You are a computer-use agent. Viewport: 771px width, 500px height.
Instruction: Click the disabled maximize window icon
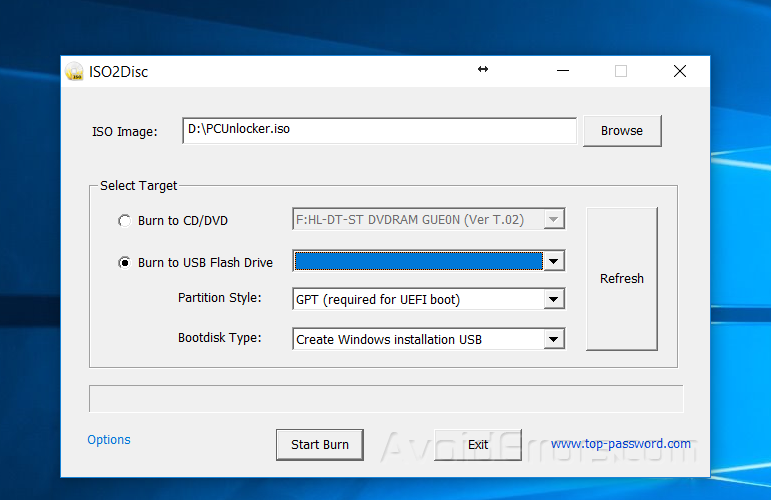click(x=621, y=71)
